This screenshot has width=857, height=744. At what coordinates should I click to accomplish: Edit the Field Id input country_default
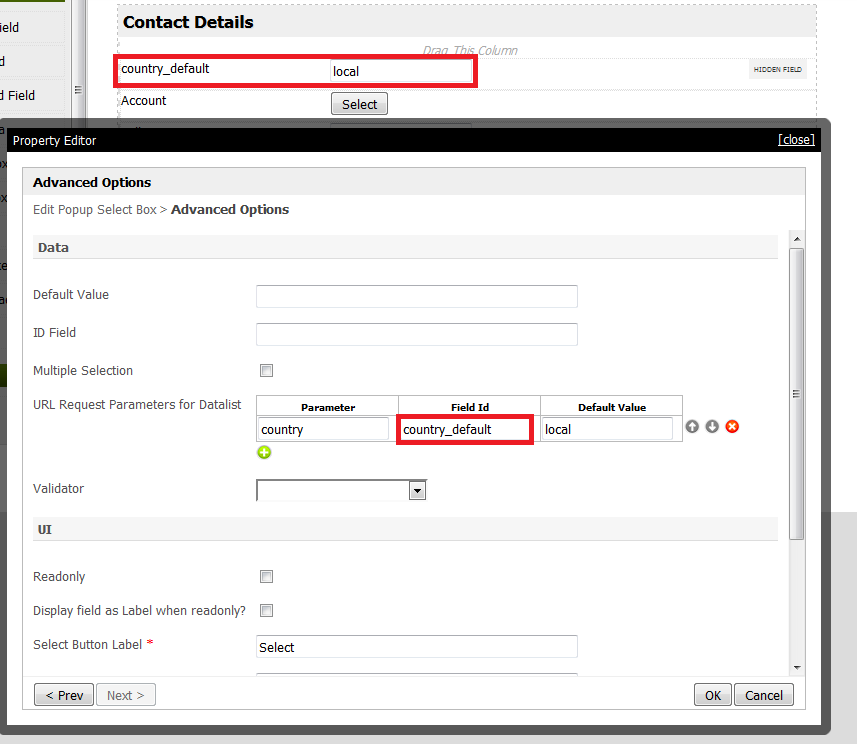coord(465,429)
